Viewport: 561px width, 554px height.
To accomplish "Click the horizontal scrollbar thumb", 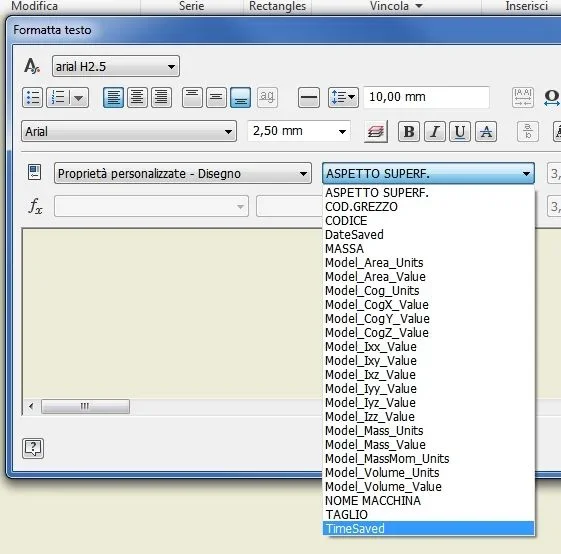I will (85, 407).
